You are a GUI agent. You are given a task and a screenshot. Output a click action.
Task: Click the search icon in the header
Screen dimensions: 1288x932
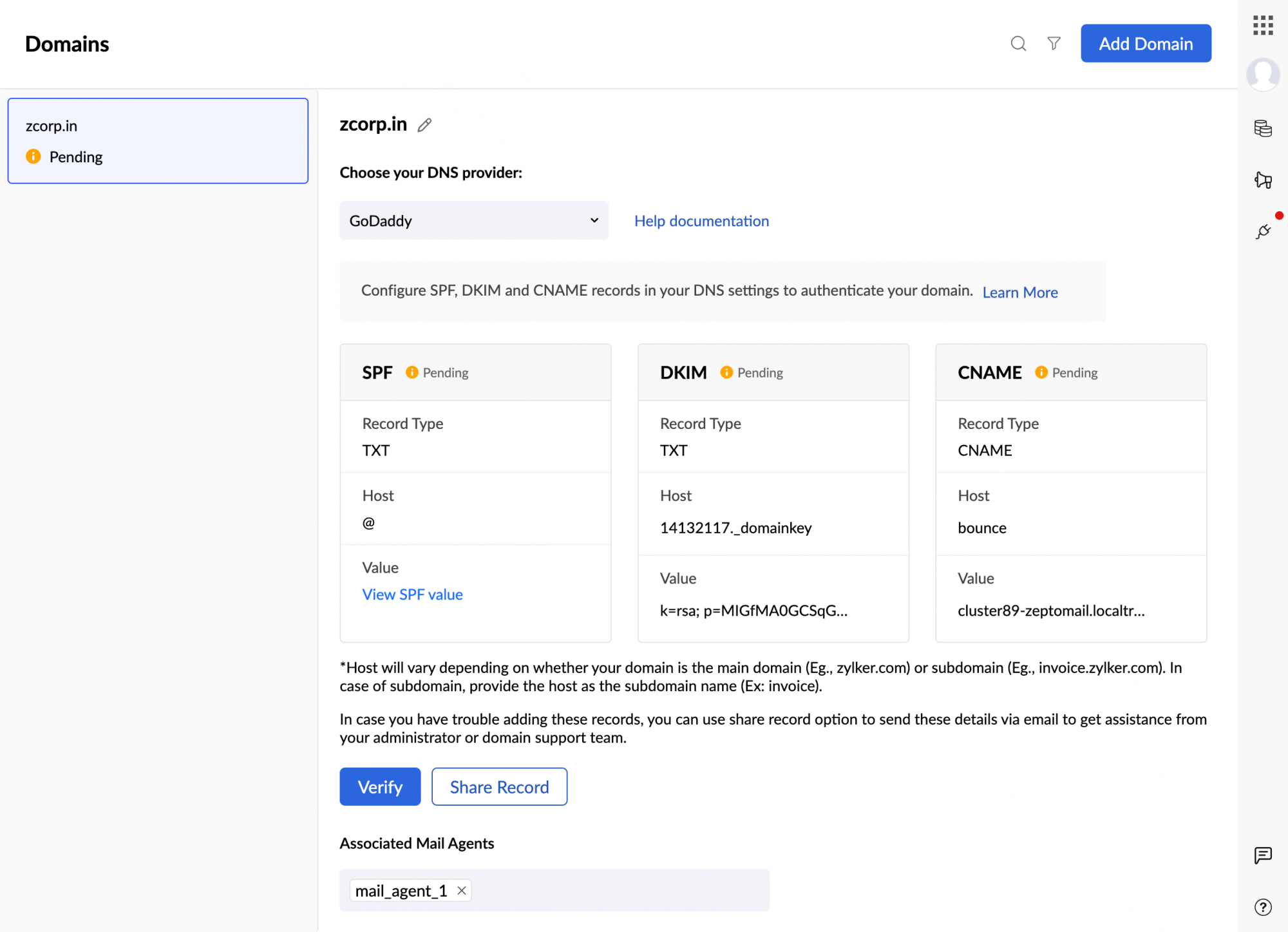point(1018,44)
